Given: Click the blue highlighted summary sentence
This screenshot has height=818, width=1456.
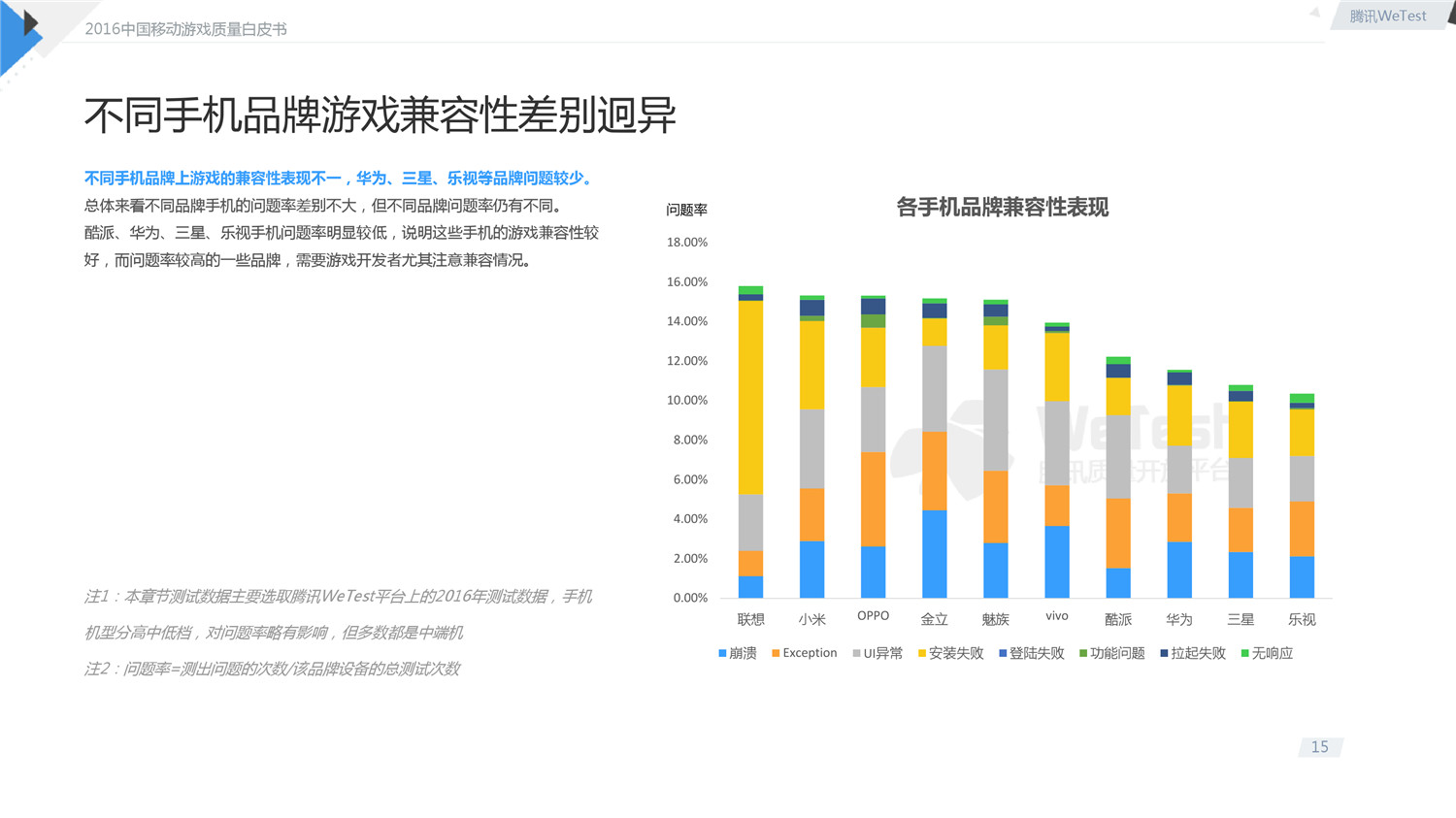Looking at the screenshot, I should [341, 179].
